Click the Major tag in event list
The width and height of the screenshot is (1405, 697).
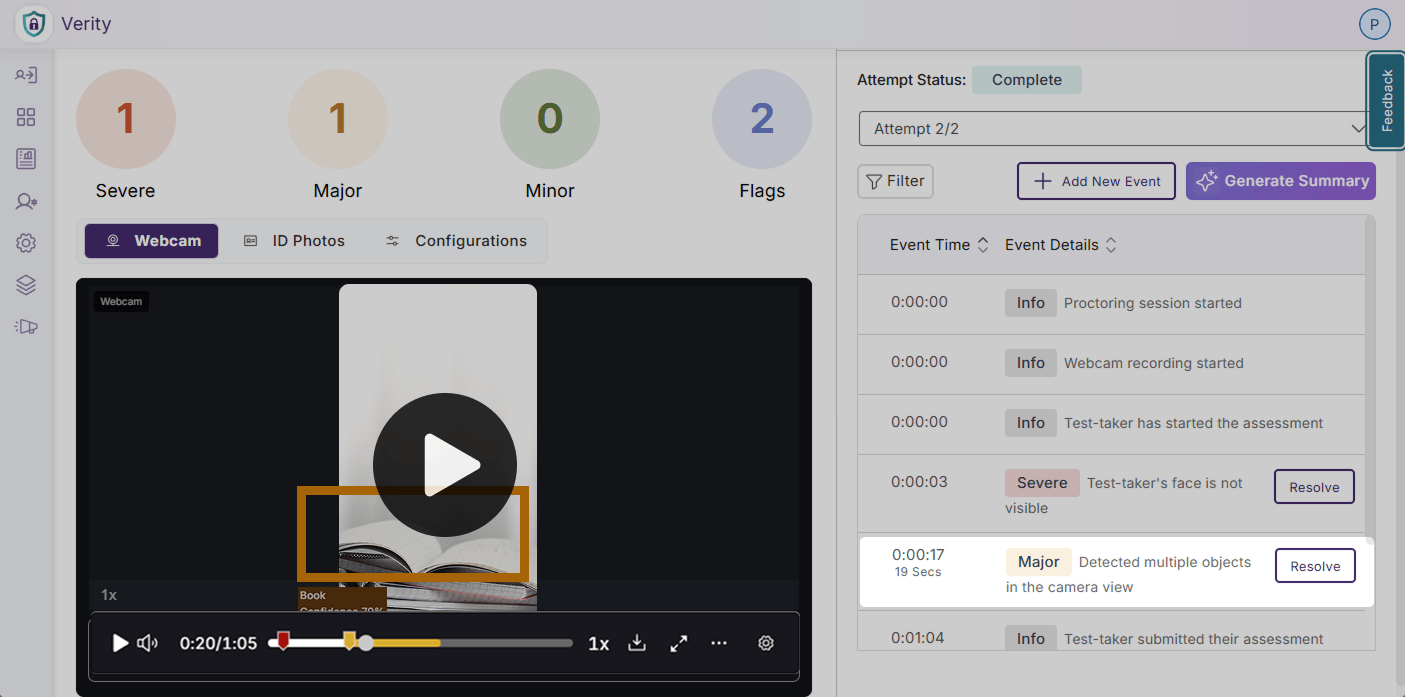pyautogui.click(x=1038, y=562)
